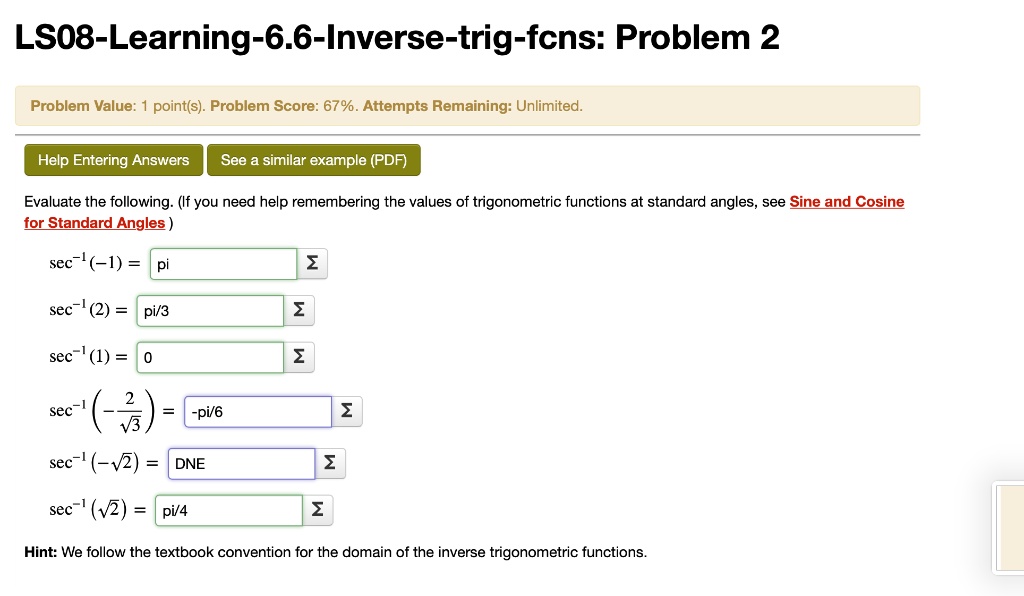Viewport: 1024px width, 596px height.
Task: Click inside the answer box containing pi
Action: point(223,263)
